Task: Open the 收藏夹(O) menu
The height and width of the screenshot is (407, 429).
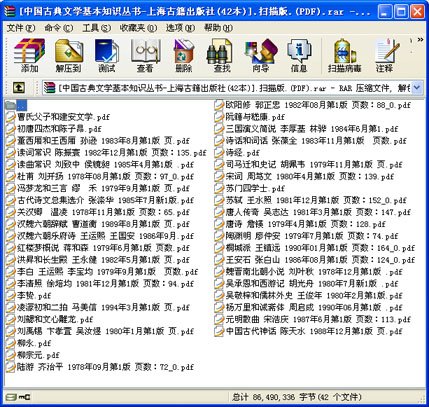Action: pyautogui.click(x=138, y=28)
